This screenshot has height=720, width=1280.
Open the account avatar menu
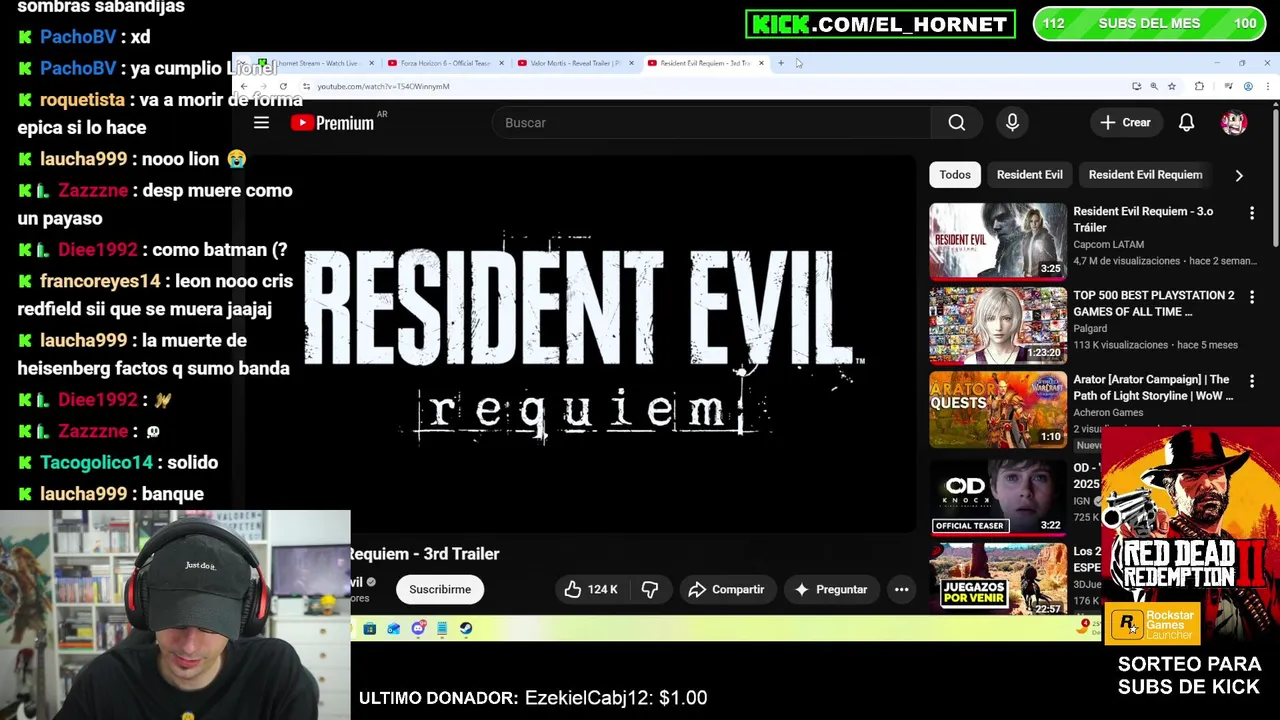click(x=1234, y=123)
